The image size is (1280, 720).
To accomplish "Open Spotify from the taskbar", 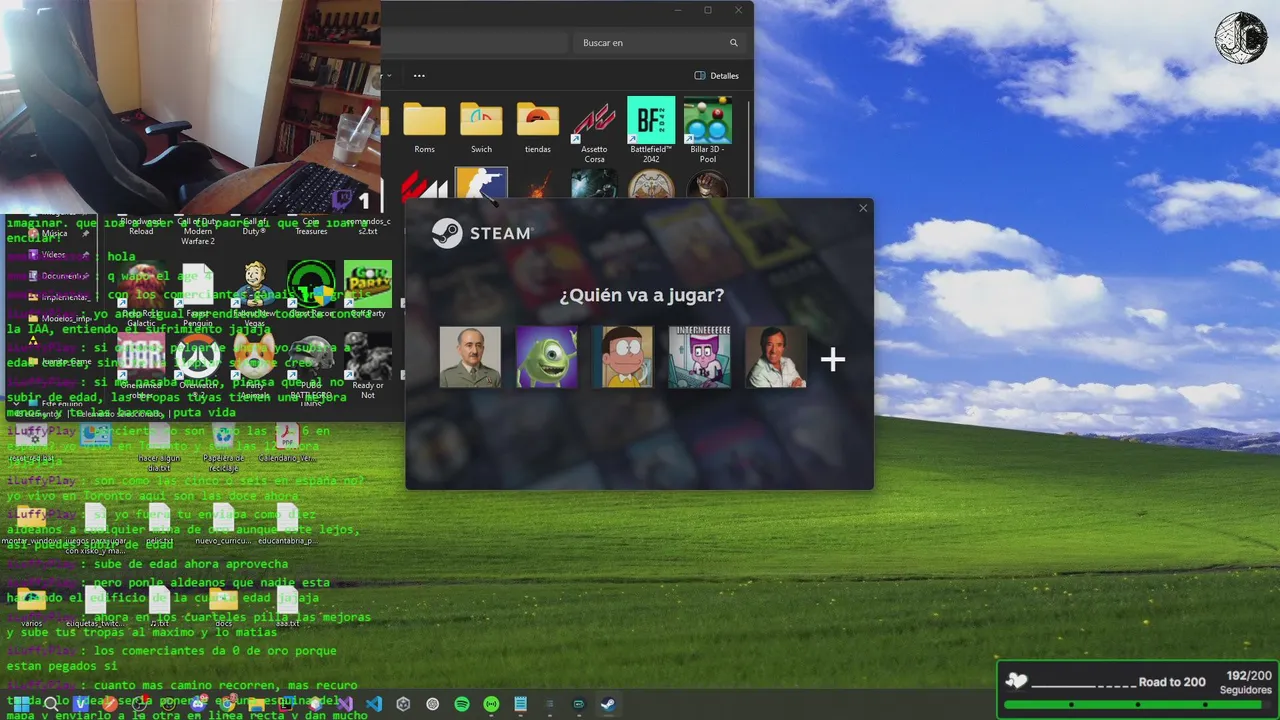I will coord(462,704).
